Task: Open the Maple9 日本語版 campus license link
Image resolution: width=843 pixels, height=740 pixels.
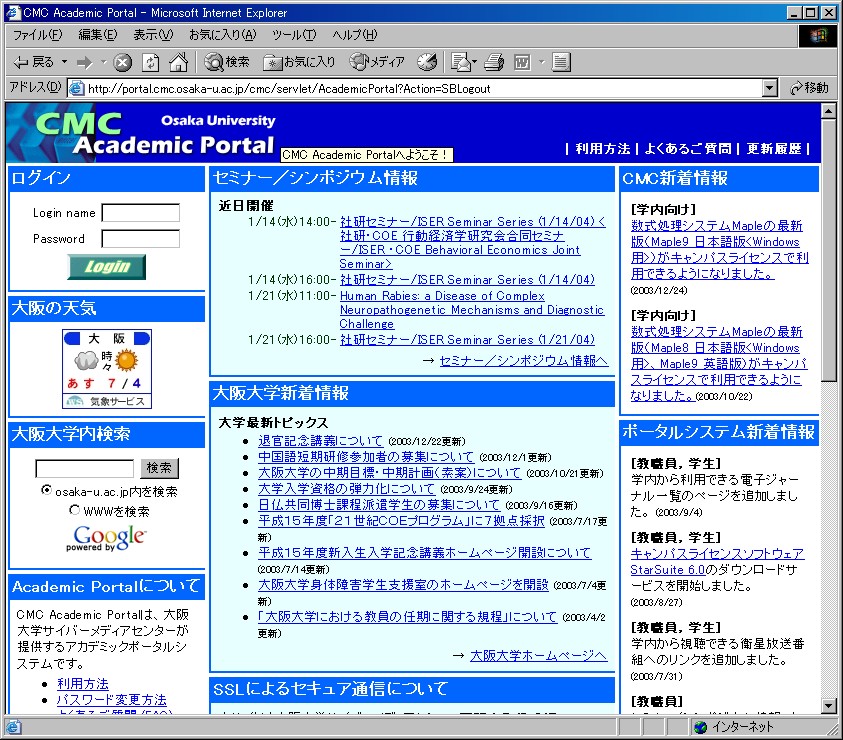Action: tap(719, 250)
